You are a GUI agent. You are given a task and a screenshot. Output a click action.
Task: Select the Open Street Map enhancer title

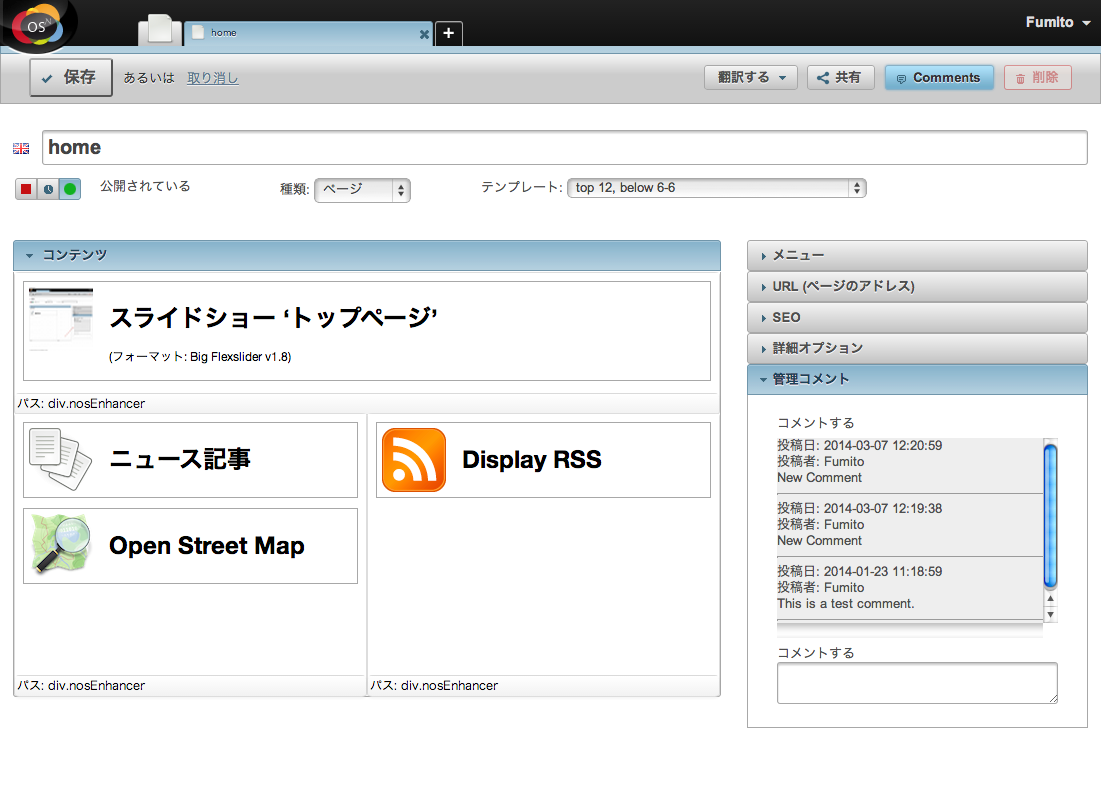[206, 546]
